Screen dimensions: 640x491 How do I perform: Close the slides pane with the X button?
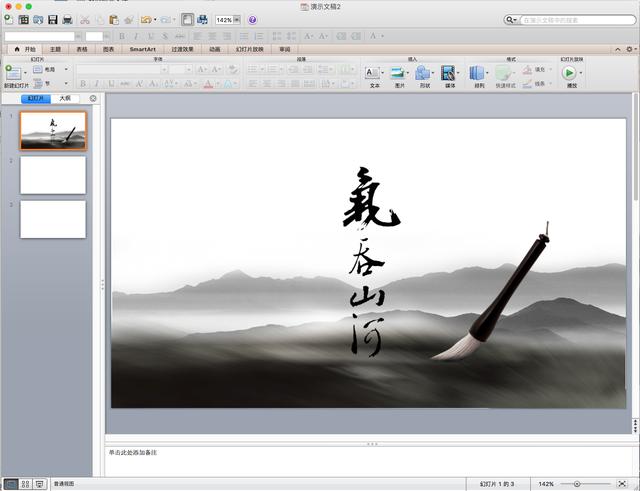coord(93,98)
